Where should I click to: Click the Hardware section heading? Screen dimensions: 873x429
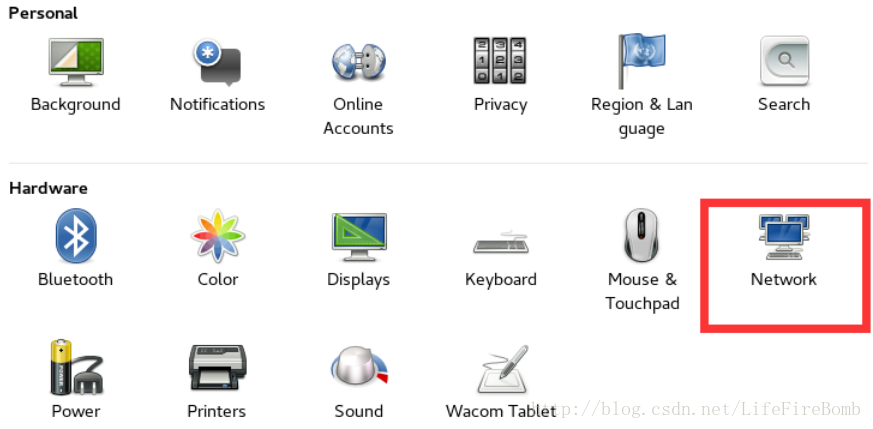point(48,188)
